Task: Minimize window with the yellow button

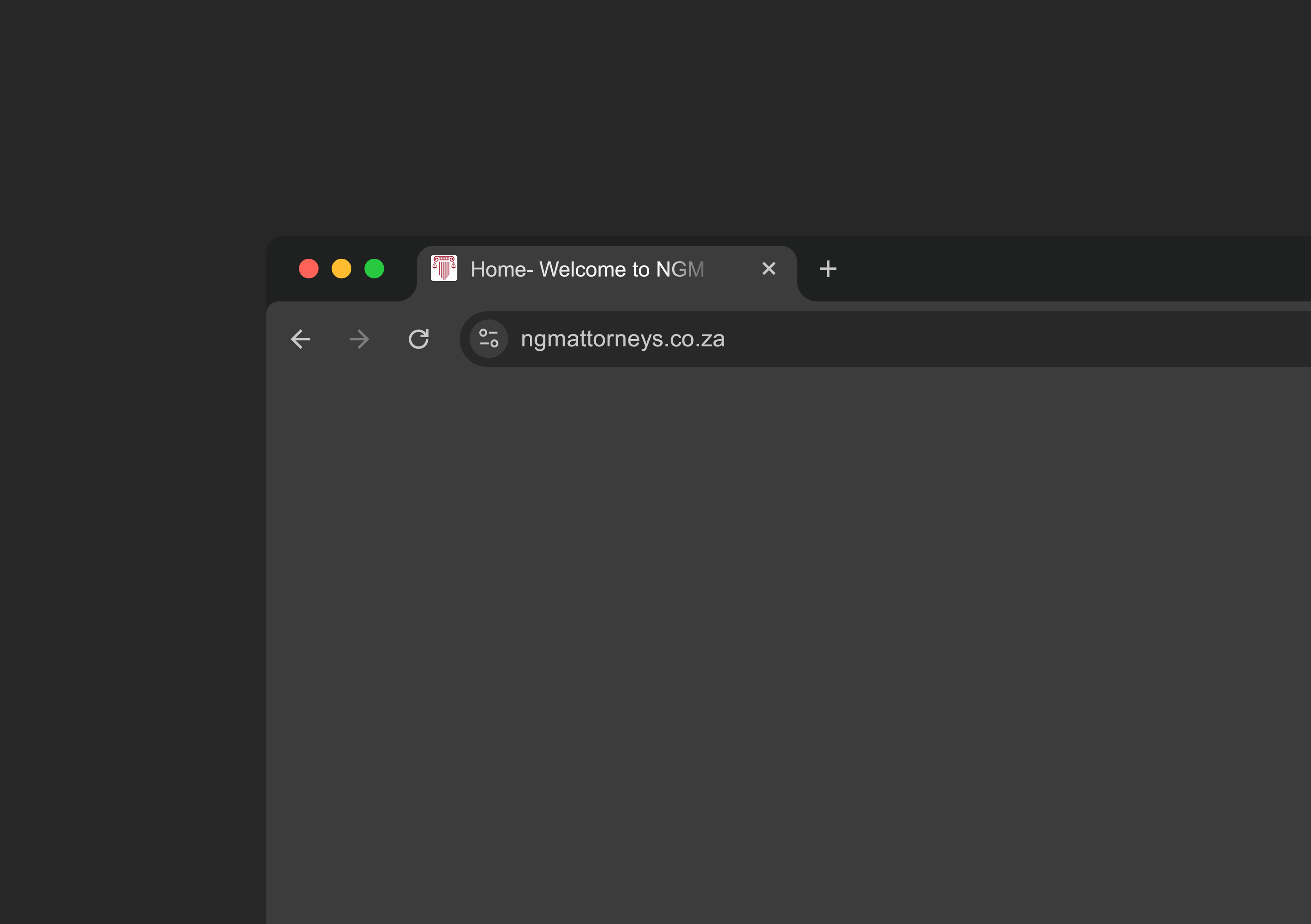Action: click(x=341, y=269)
